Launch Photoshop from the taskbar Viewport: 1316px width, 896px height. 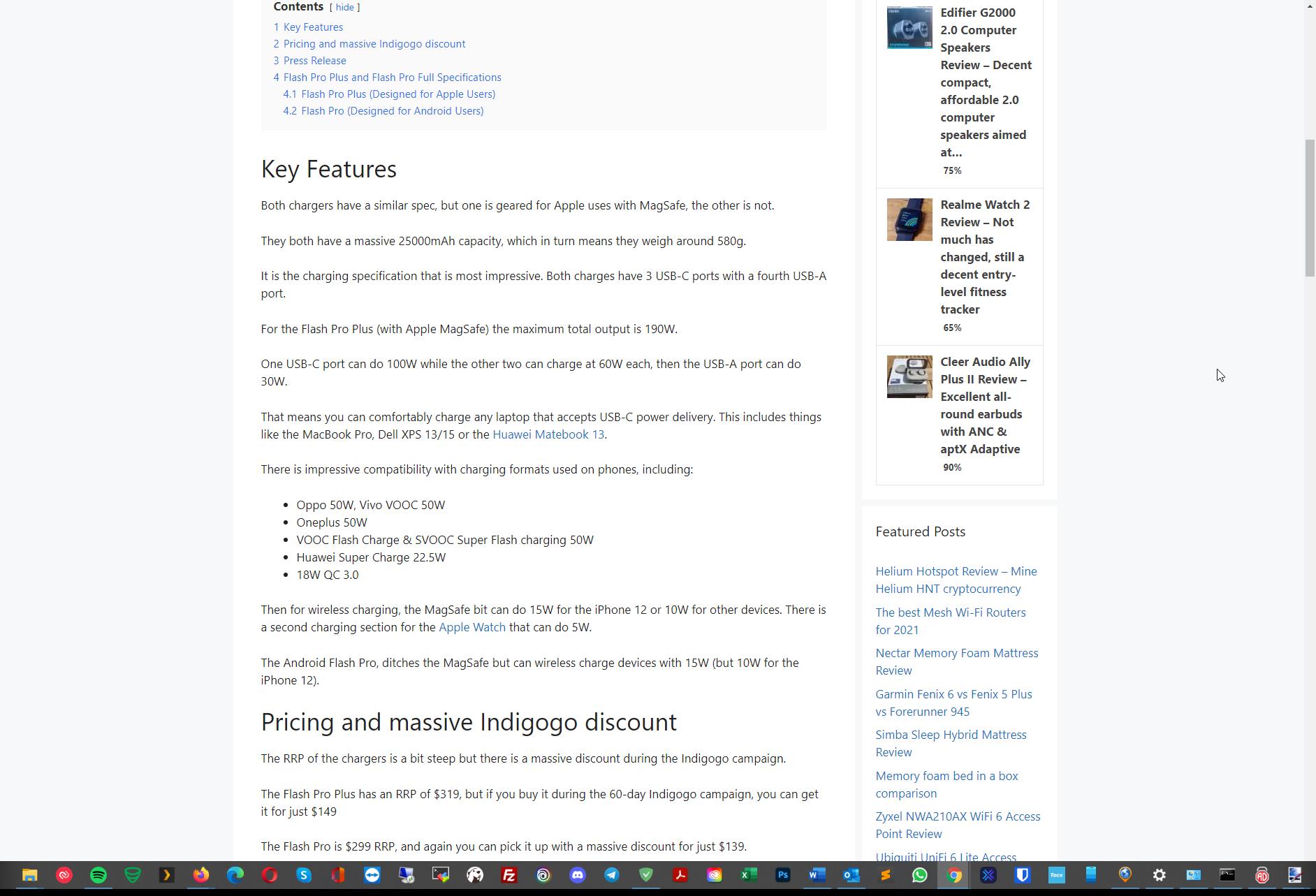[x=783, y=875]
